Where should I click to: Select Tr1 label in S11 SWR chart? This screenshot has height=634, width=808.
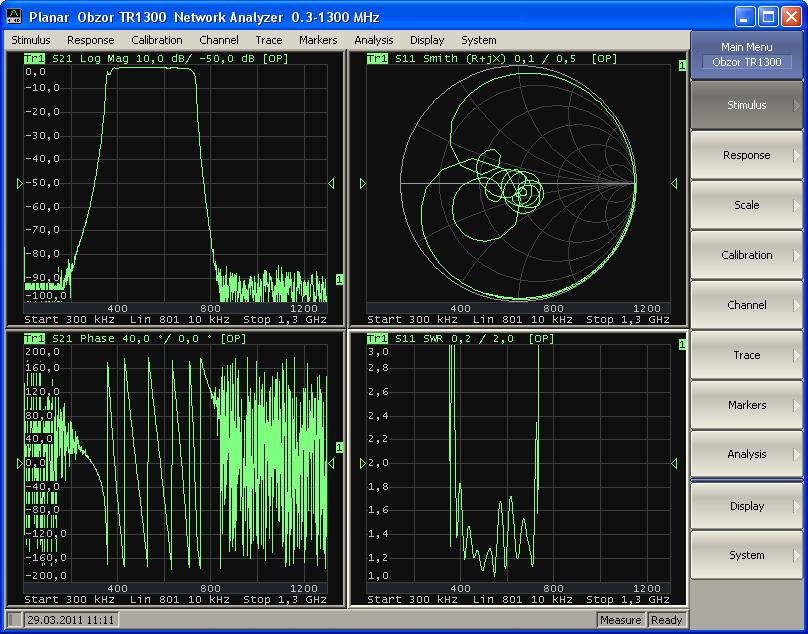pyautogui.click(x=377, y=339)
